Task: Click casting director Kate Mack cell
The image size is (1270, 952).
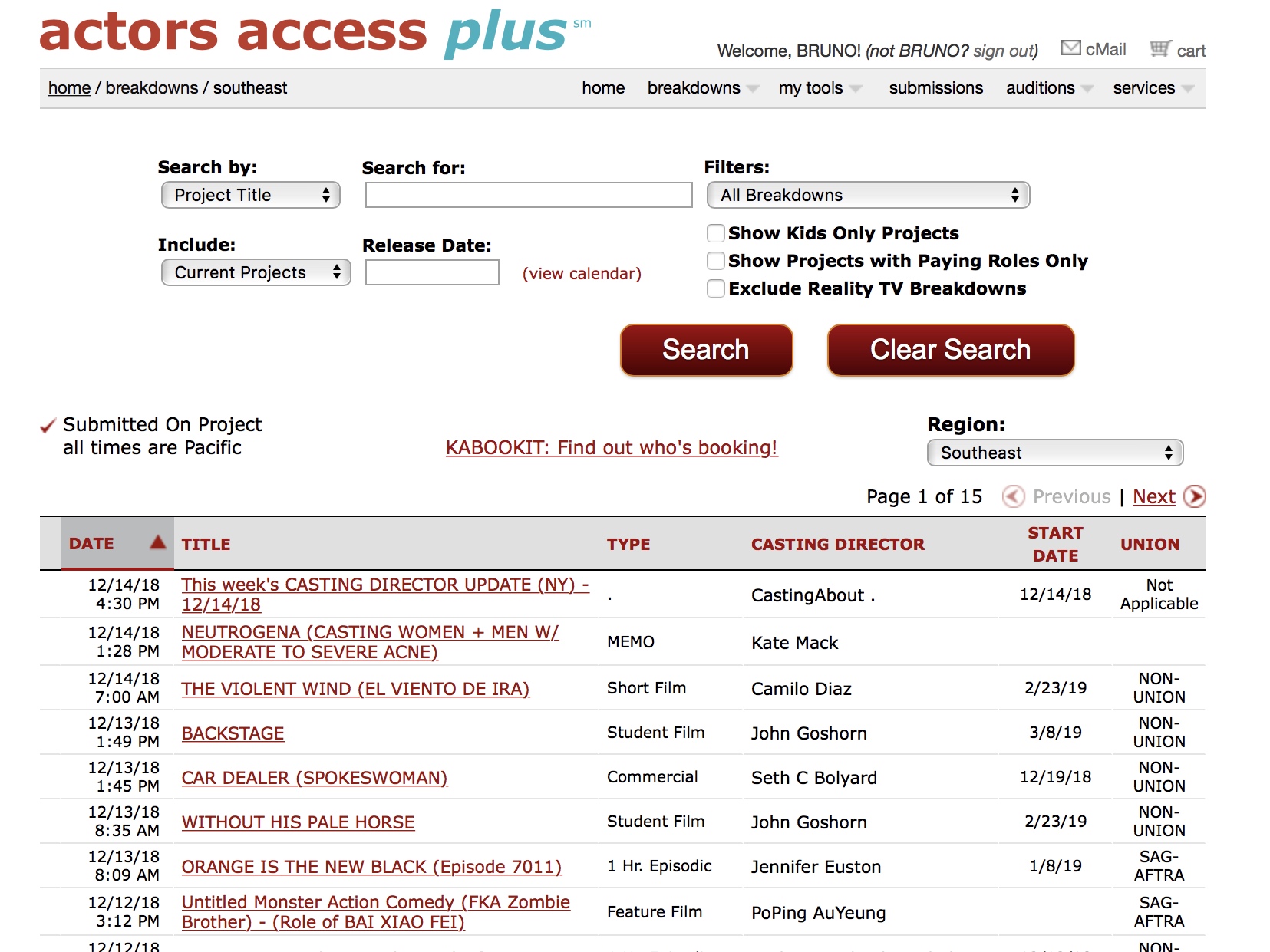Action: click(x=794, y=643)
